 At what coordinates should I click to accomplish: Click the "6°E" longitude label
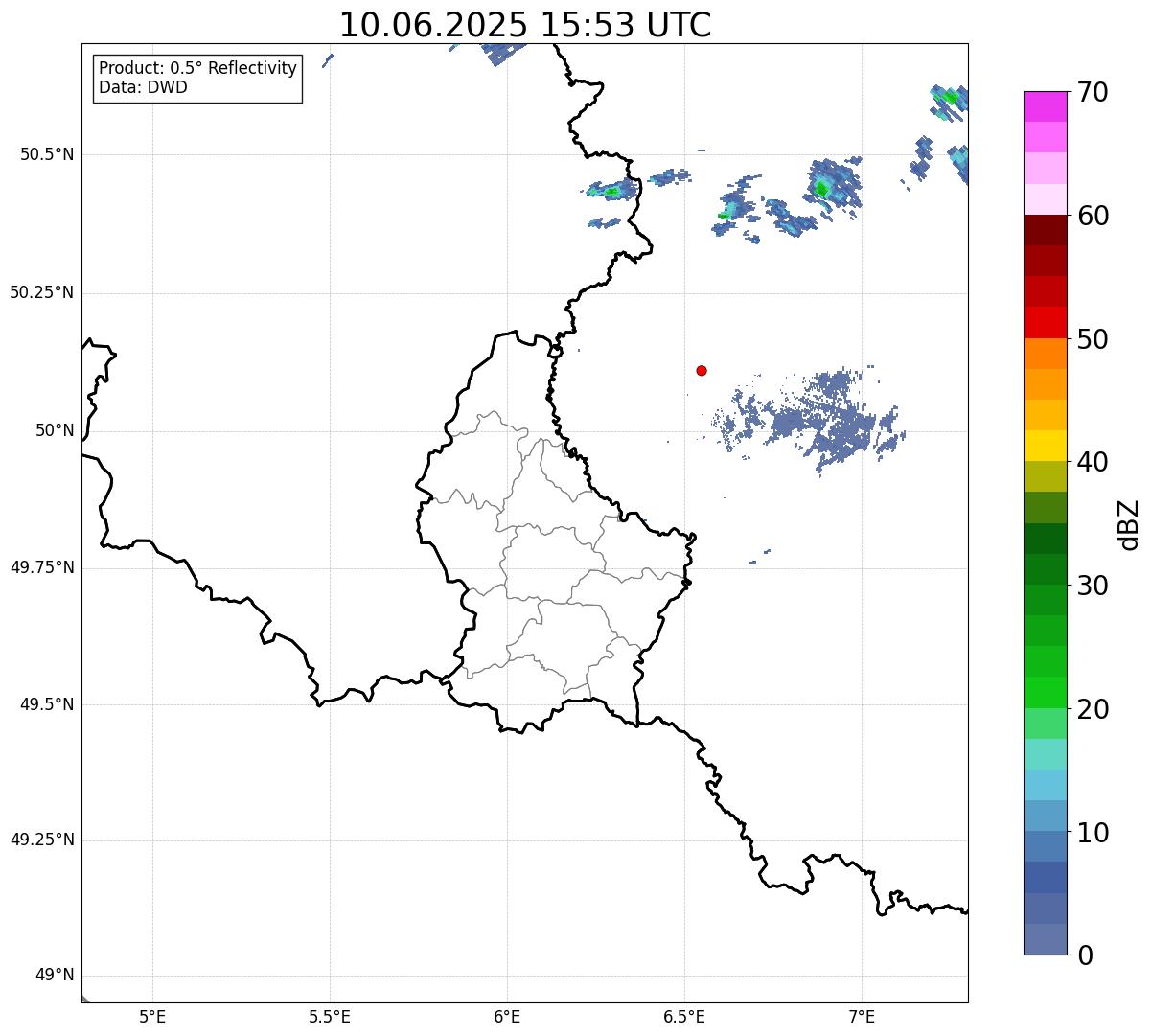pos(507,1016)
